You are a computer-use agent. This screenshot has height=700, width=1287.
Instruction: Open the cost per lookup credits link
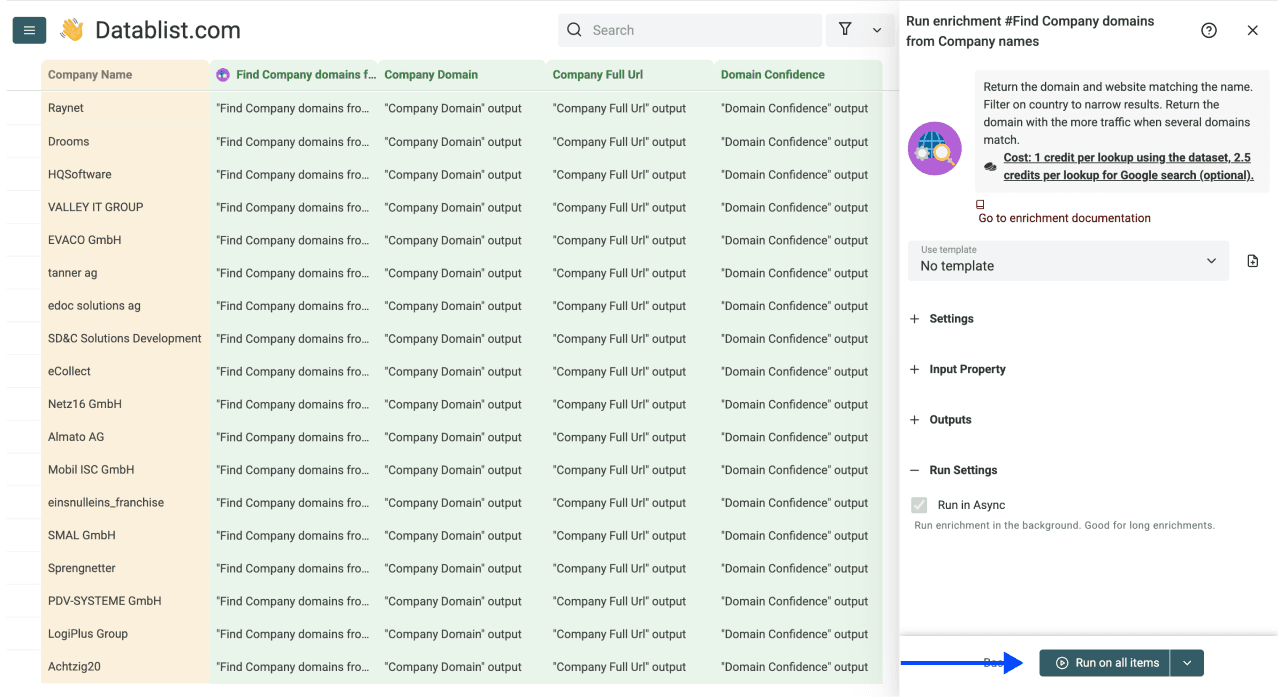(1128, 167)
